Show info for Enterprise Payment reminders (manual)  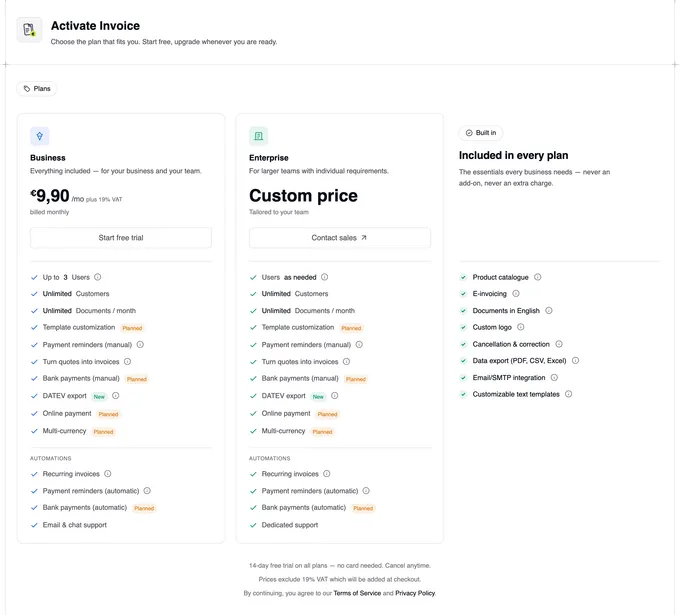pos(359,344)
